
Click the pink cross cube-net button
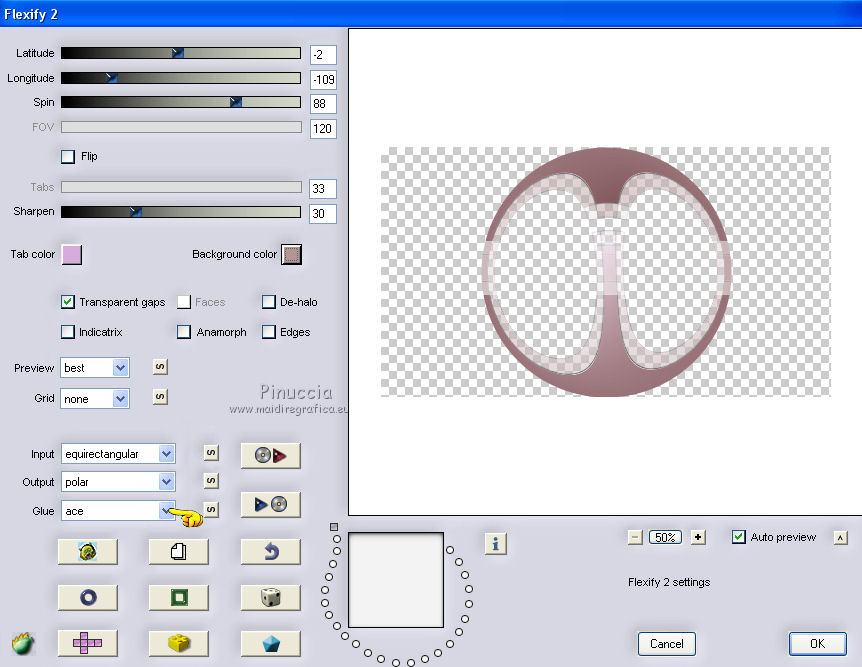pos(88,643)
